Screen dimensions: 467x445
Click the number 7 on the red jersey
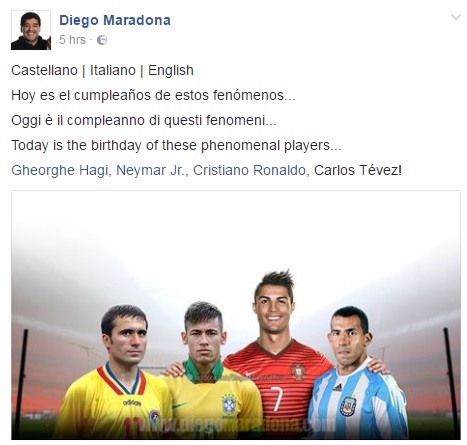click(x=278, y=398)
